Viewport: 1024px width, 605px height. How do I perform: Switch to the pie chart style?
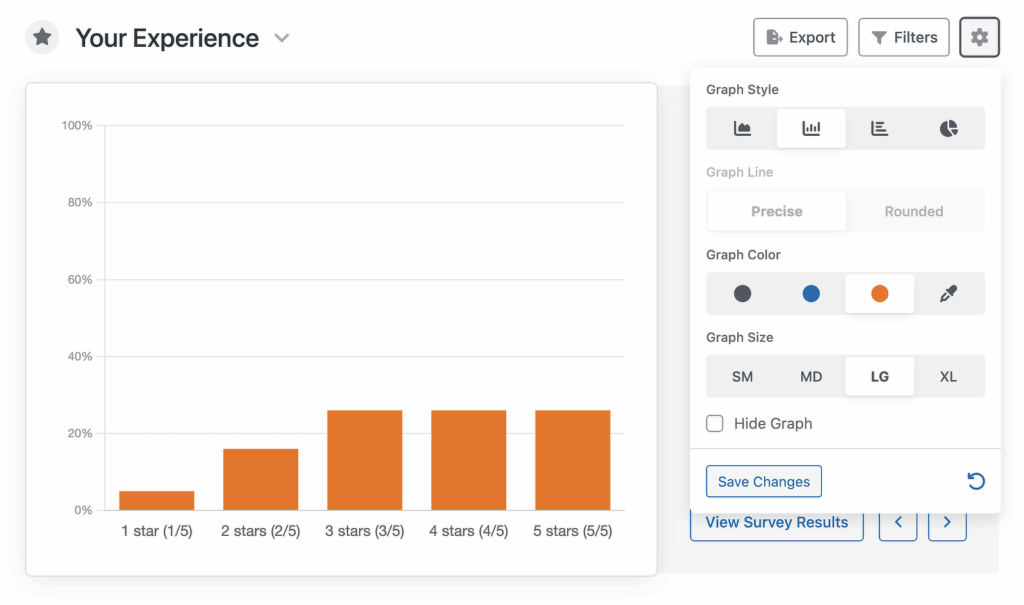(x=948, y=128)
